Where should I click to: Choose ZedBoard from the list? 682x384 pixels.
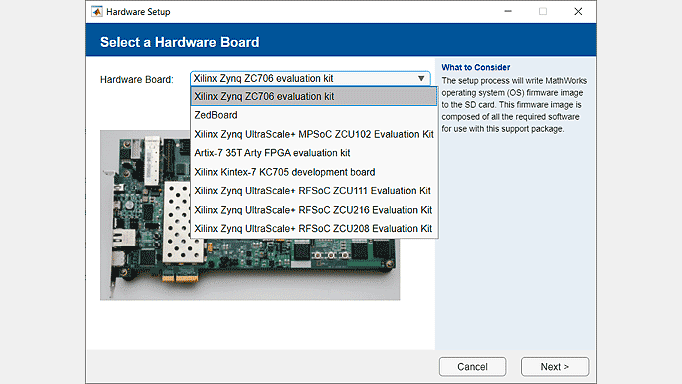(x=314, y=115)
